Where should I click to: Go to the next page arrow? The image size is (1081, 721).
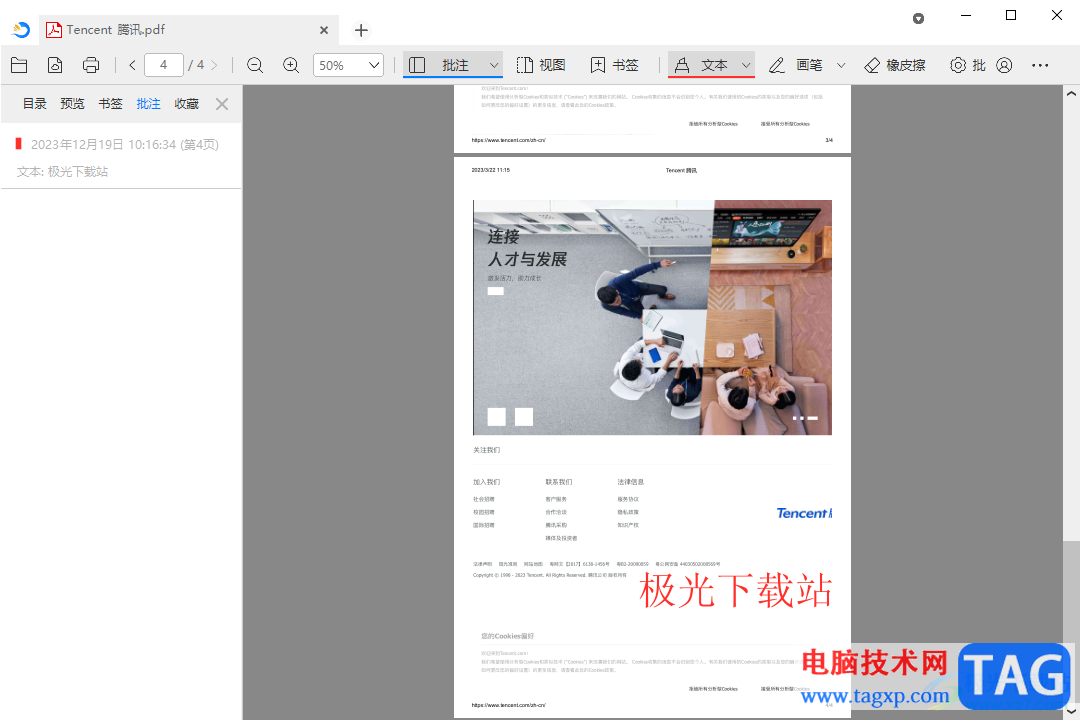pos(214,65)
